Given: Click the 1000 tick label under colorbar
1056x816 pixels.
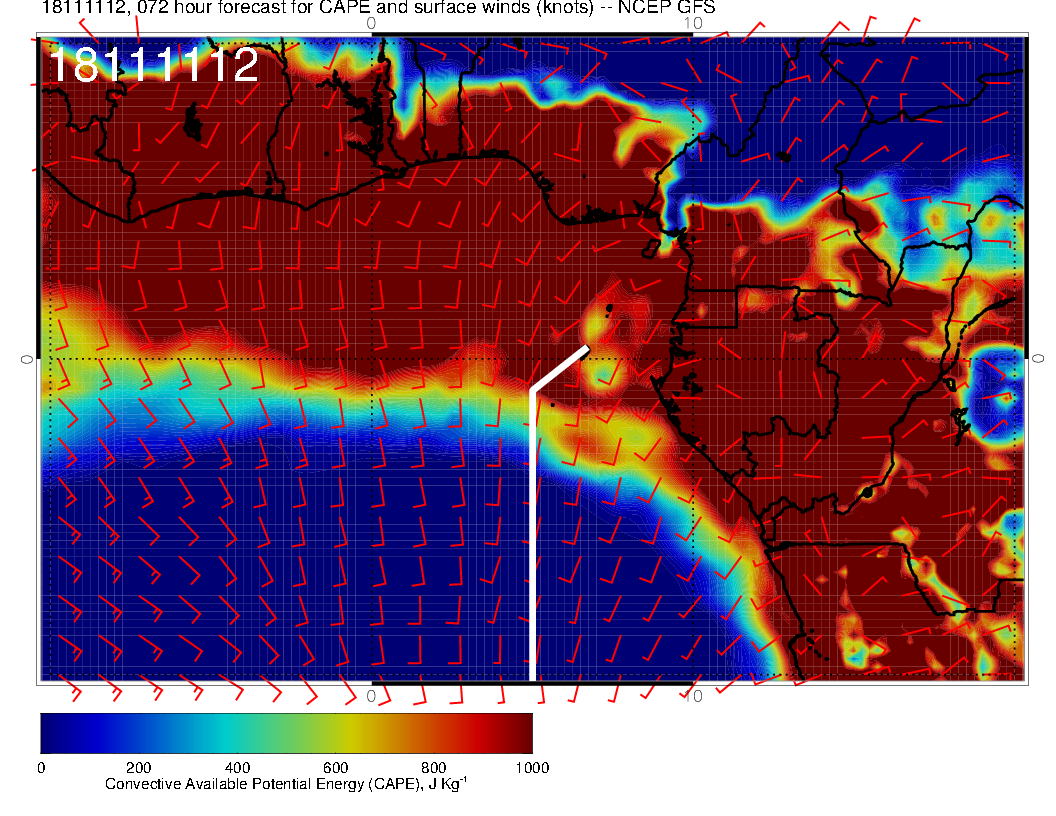Looking at the screenshot, I should coord(530,767).
